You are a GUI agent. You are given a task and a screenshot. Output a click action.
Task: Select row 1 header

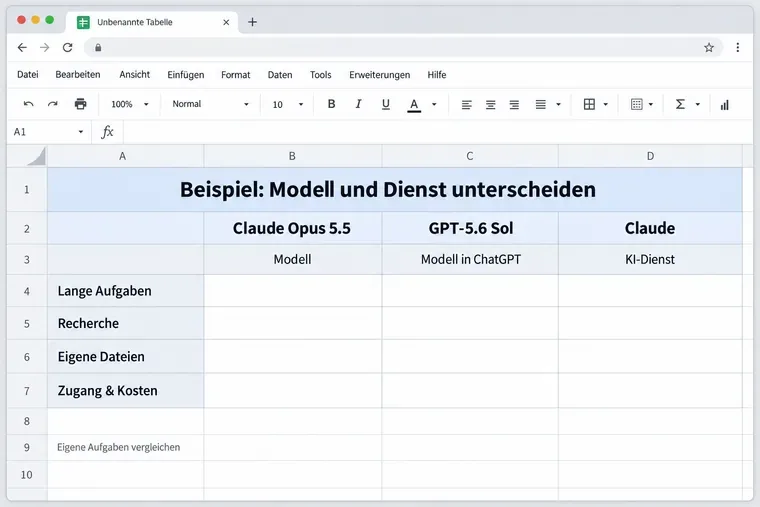[27, 190]
